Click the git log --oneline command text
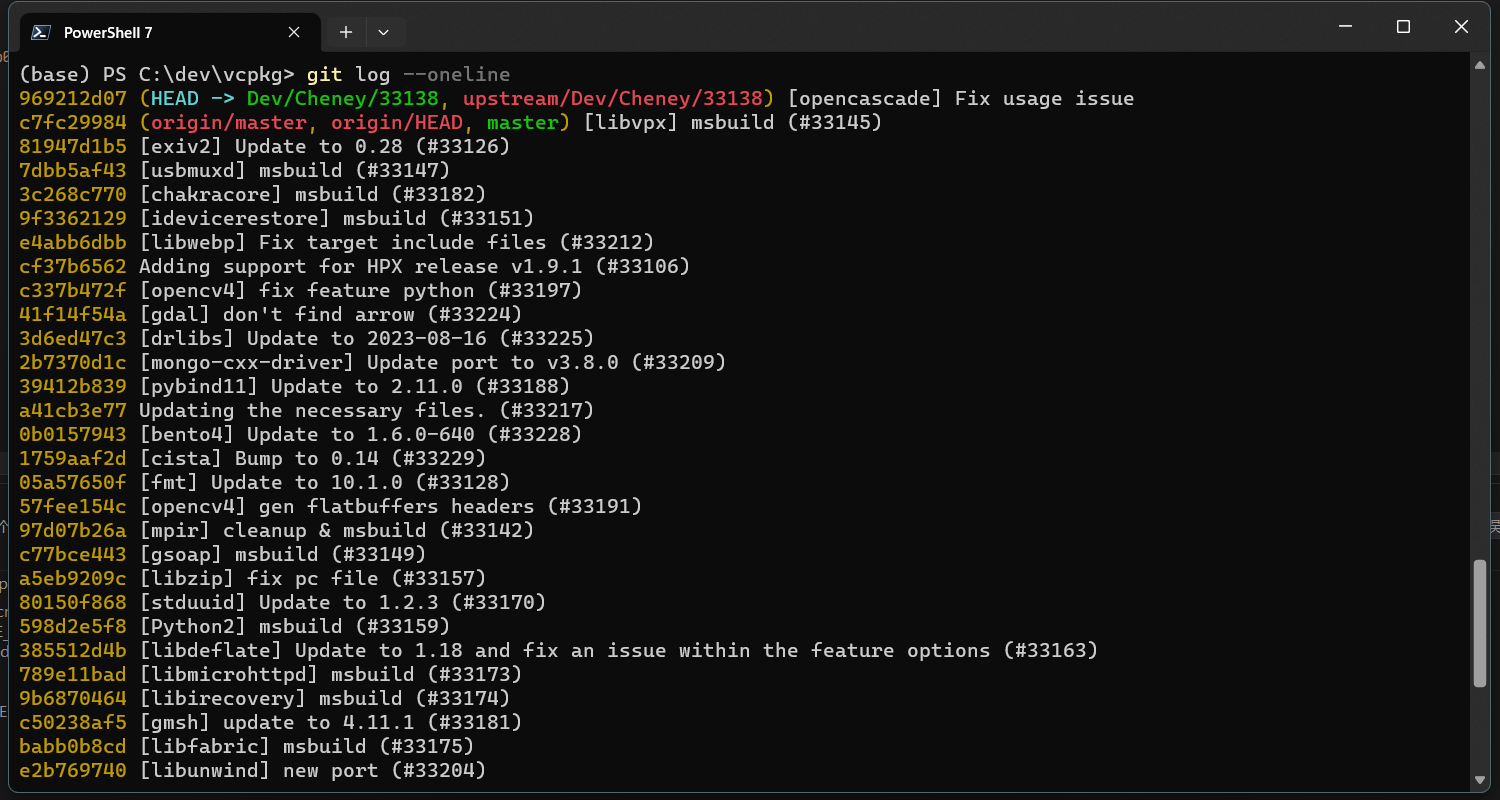This screenshot has height=800, width=1500. (410, 74)
